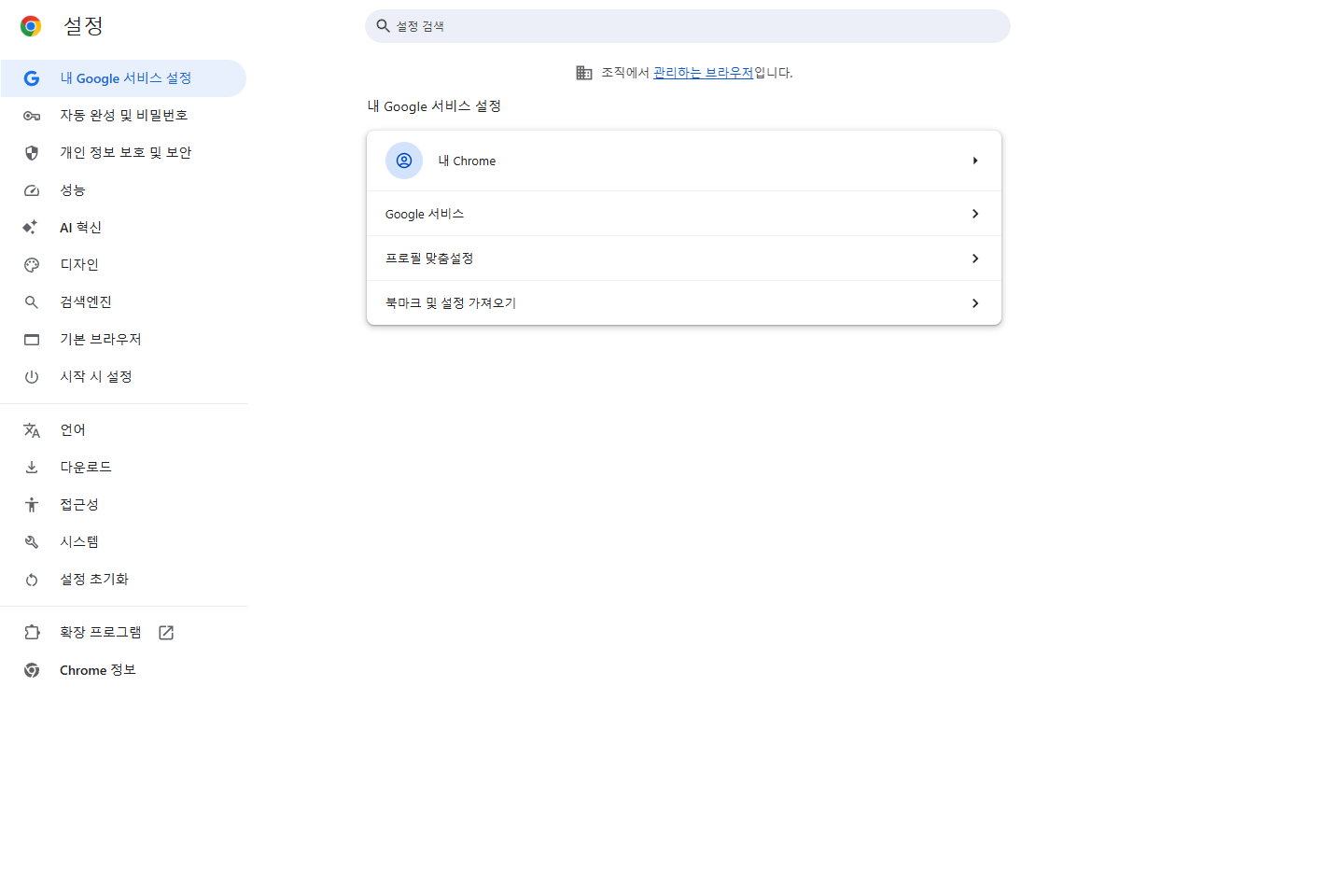The width and height of the screenshot is (1344, 896).
Task: Open the 관리하는 브라우저 link
Action: pyautogui.click(x=703, y=73)
